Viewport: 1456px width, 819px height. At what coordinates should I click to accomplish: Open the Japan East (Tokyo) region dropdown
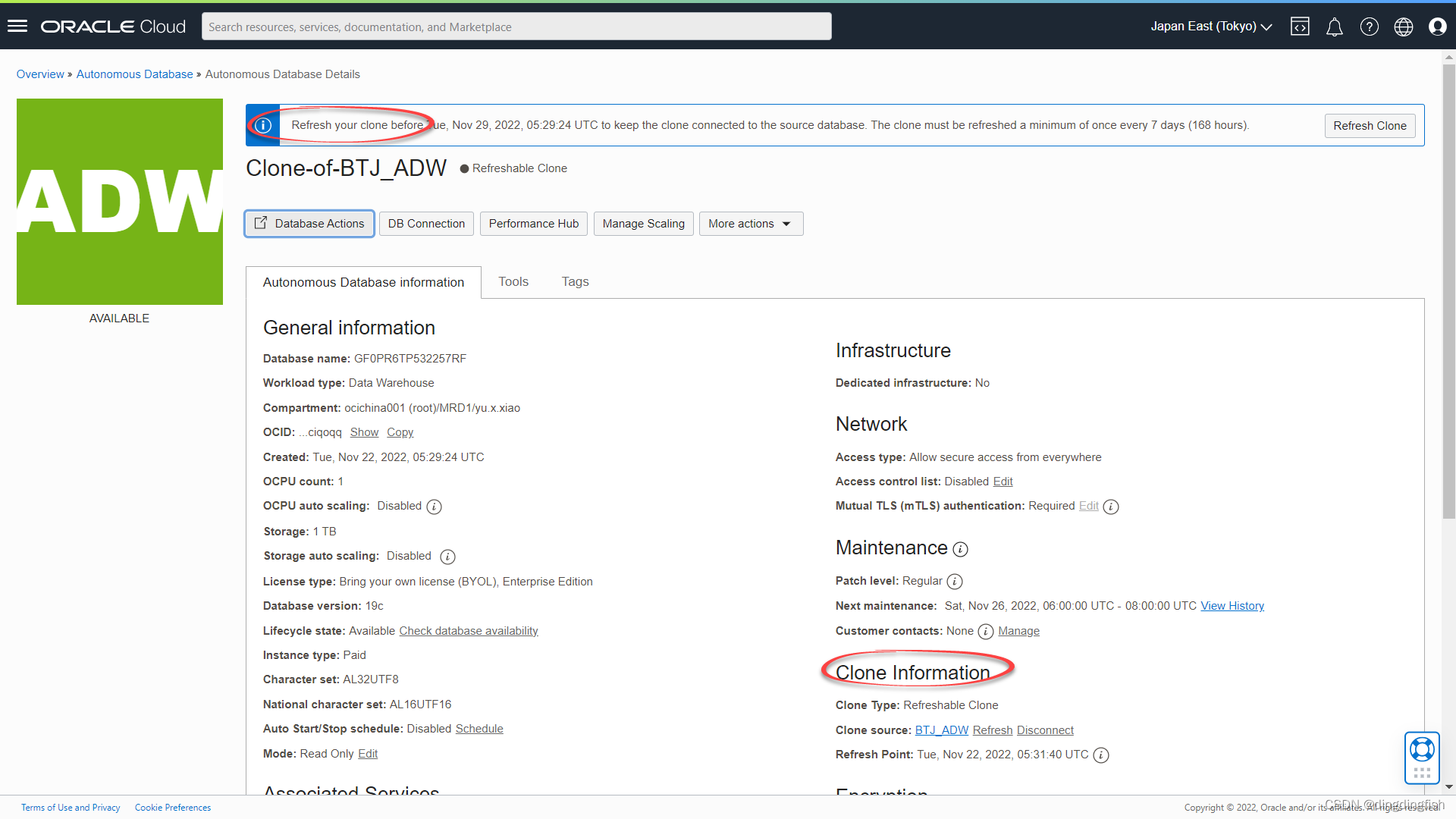[1211, 27]
